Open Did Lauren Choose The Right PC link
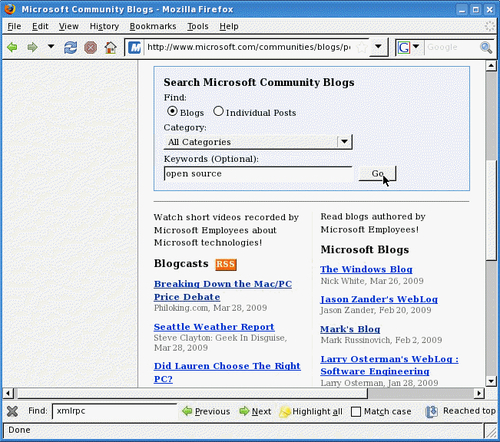 click(227, 372)
